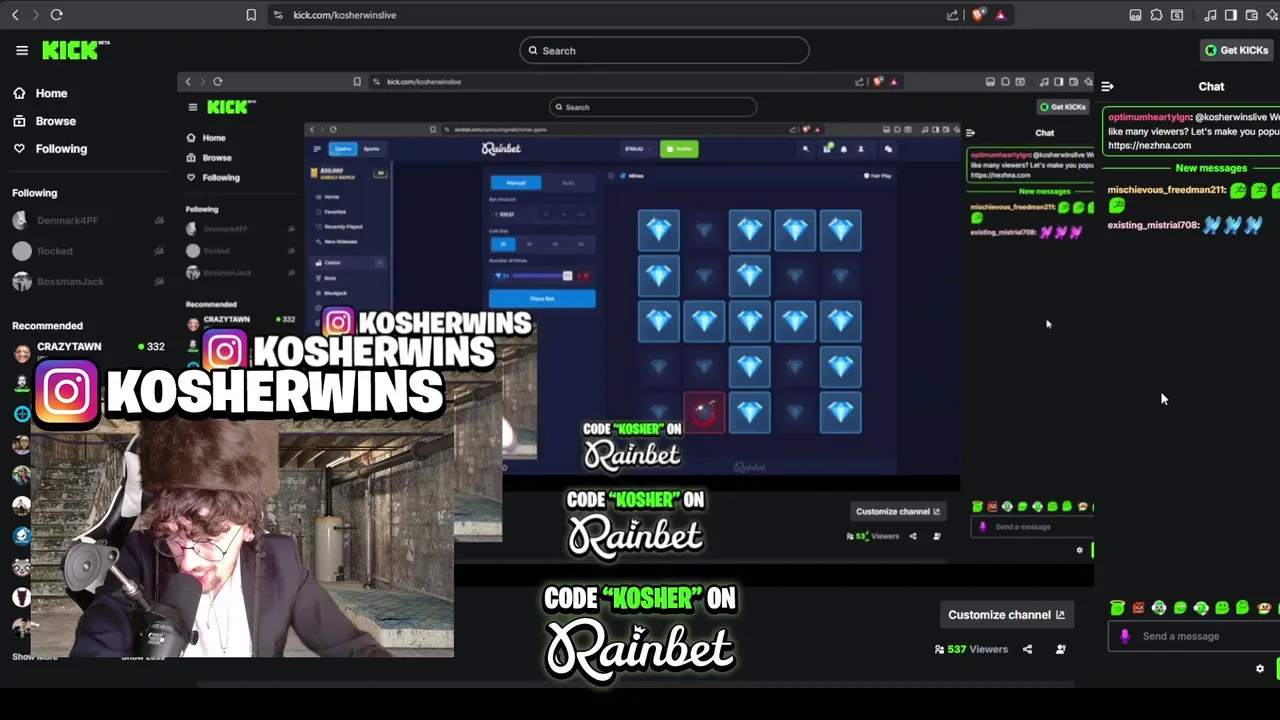Viewport: 1280px width, 720px height.
Task: Click the outer Customize channel button
Action: coord(1006,615)
